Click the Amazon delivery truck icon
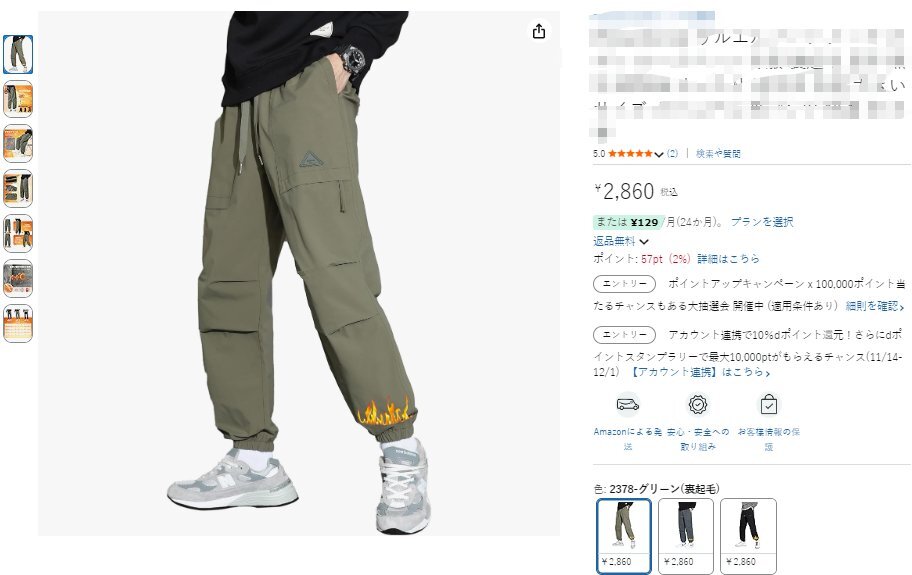The width and height of the screenshot is (912, 575). tap(628, 404)
